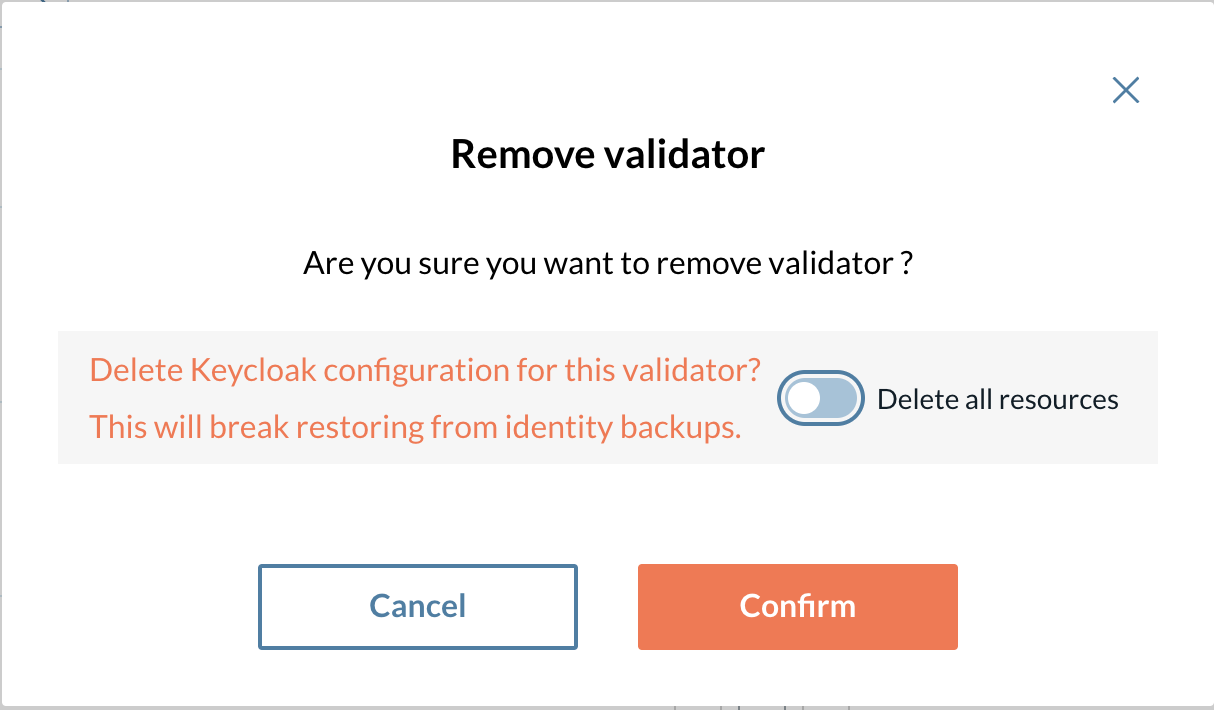Click the orange Keycloak warning message
This screenshot has height=710, width=1214.
425,369
